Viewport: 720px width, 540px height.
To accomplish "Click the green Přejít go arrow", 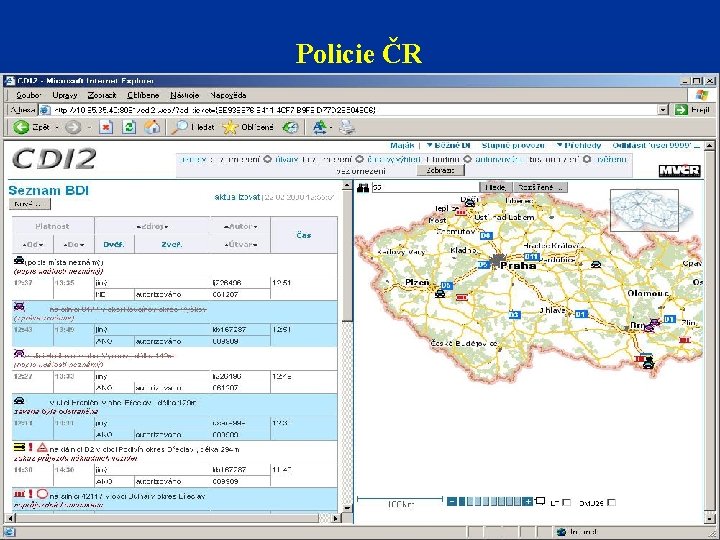I will pyautogui.click(x=681, y=110).
